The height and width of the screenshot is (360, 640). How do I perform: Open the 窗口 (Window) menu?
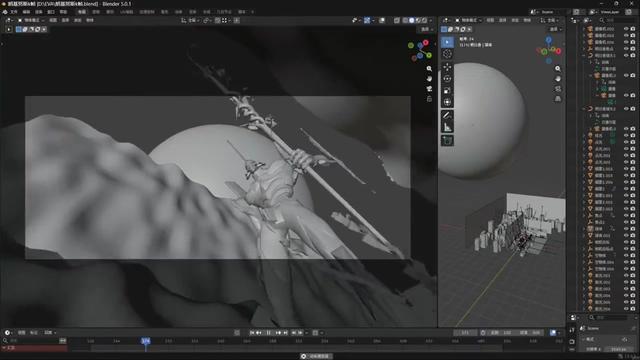[x=51, y=12]
